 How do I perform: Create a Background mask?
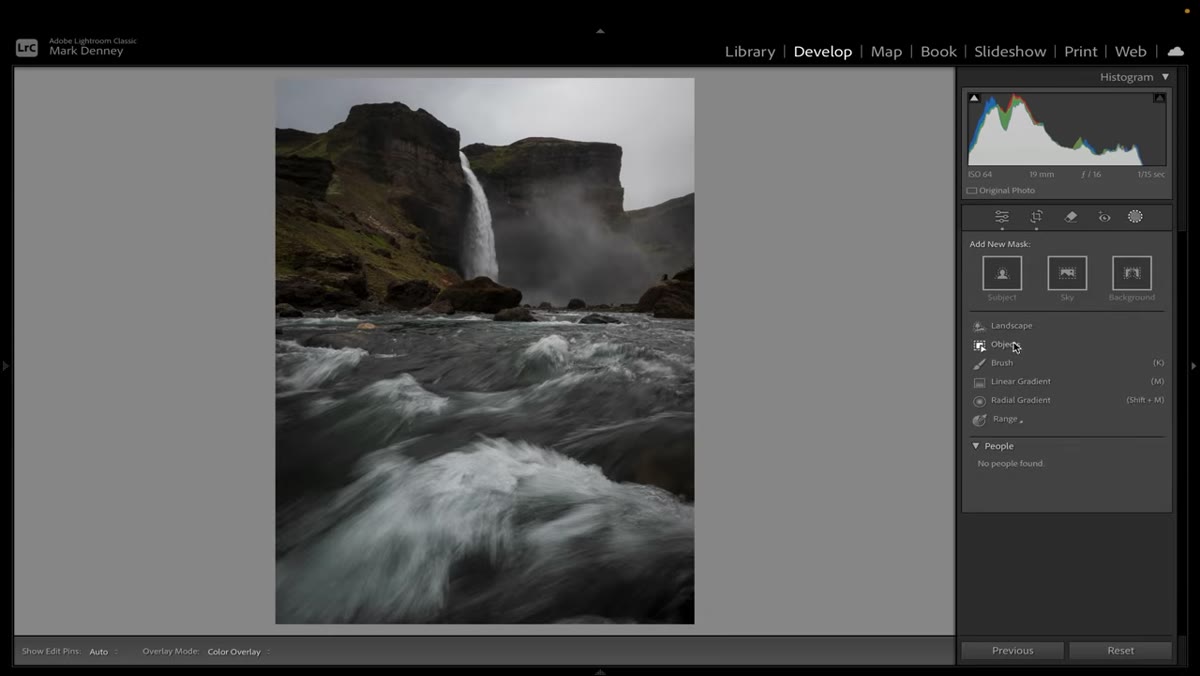[x=1132, y=273]
